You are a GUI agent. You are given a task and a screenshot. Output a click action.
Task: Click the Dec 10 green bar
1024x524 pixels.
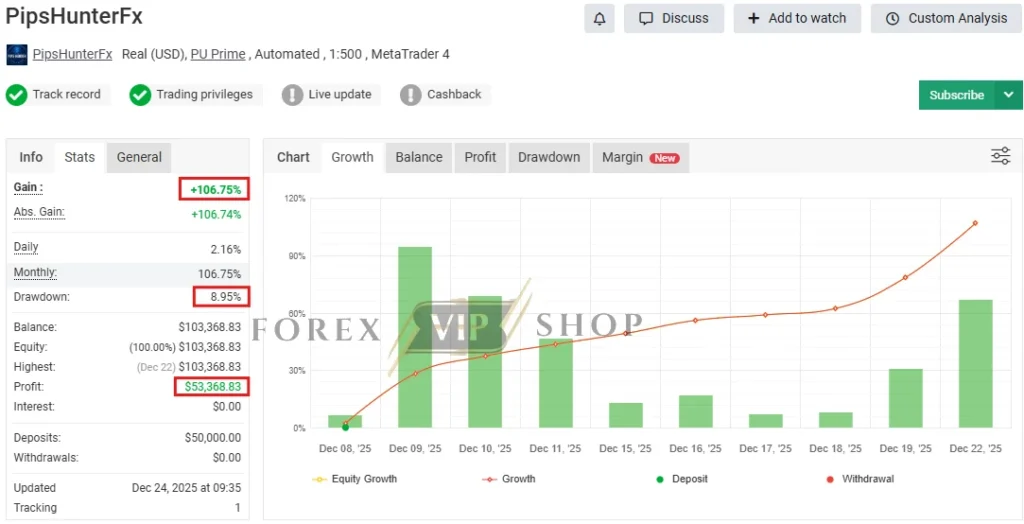click(x=485, y=363)
